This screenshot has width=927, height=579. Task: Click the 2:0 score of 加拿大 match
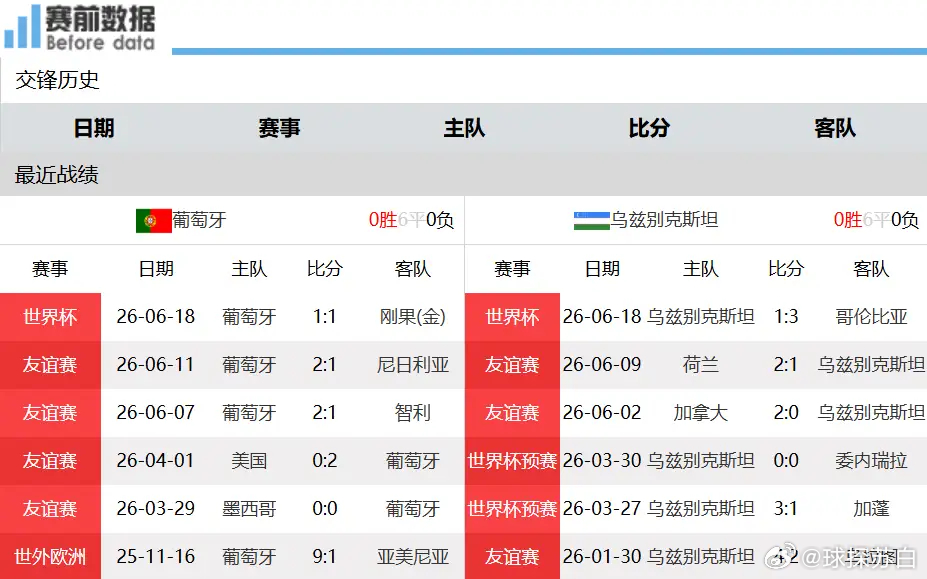click(786, 413)
